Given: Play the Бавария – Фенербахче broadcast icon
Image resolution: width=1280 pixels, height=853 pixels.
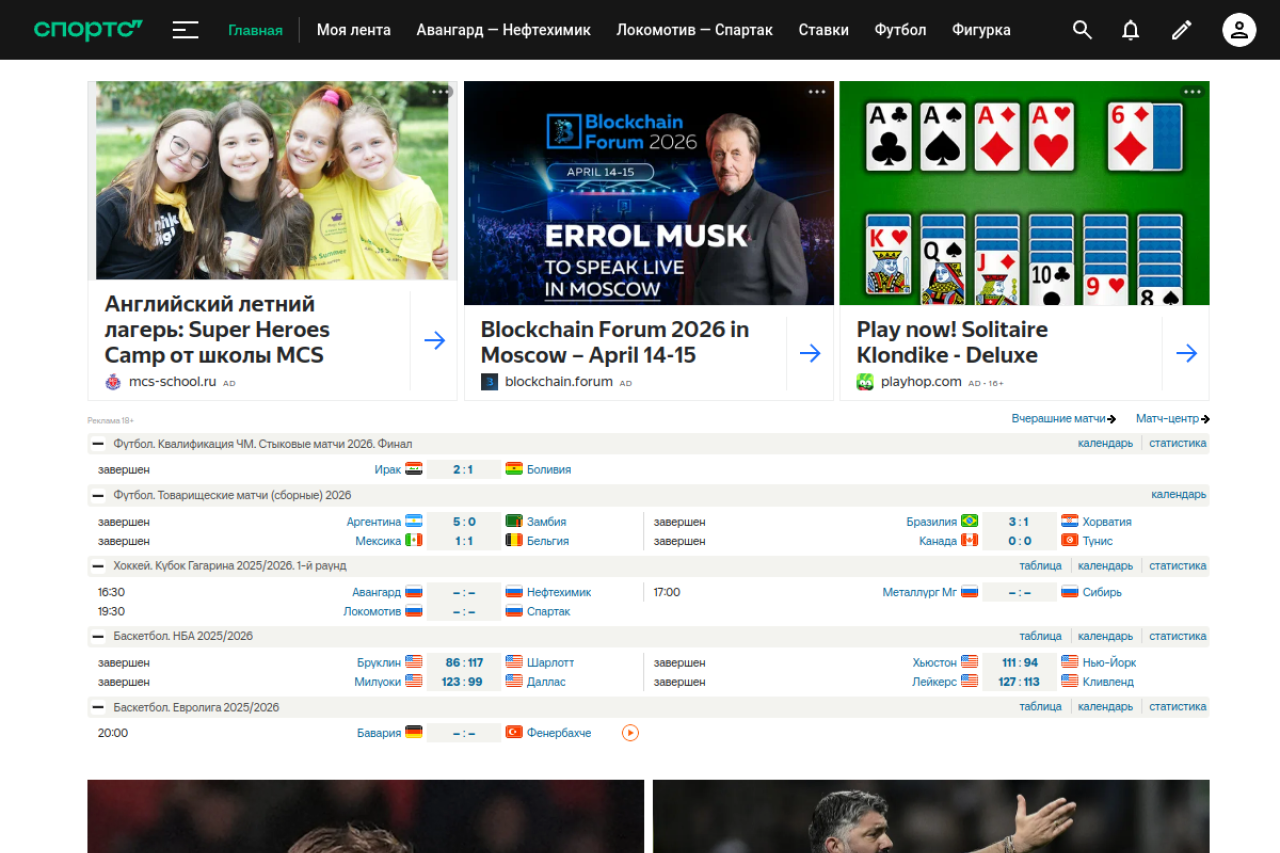Looking at the screenshot, I should [x=630, y=733].
